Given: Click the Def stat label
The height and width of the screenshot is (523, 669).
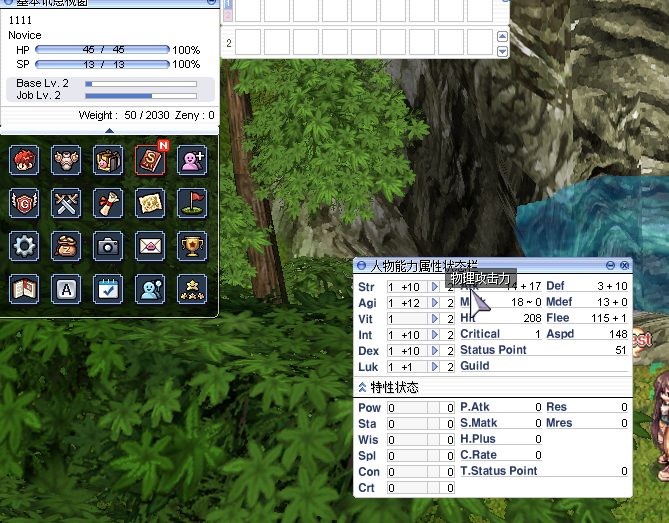Looking at the screenshot, I should pyautogui.click(x=556, y=286).
